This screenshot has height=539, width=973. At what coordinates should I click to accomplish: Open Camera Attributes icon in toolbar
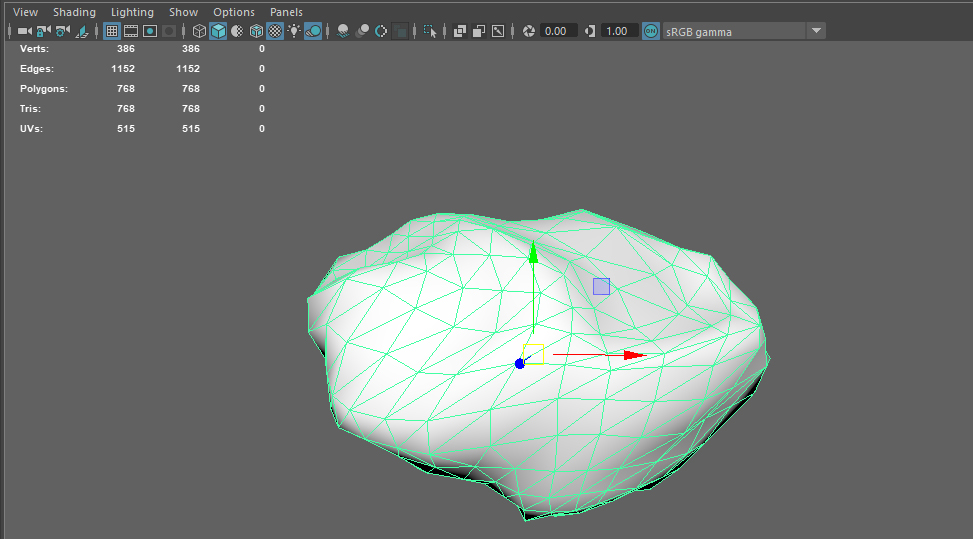click(62, 31)
